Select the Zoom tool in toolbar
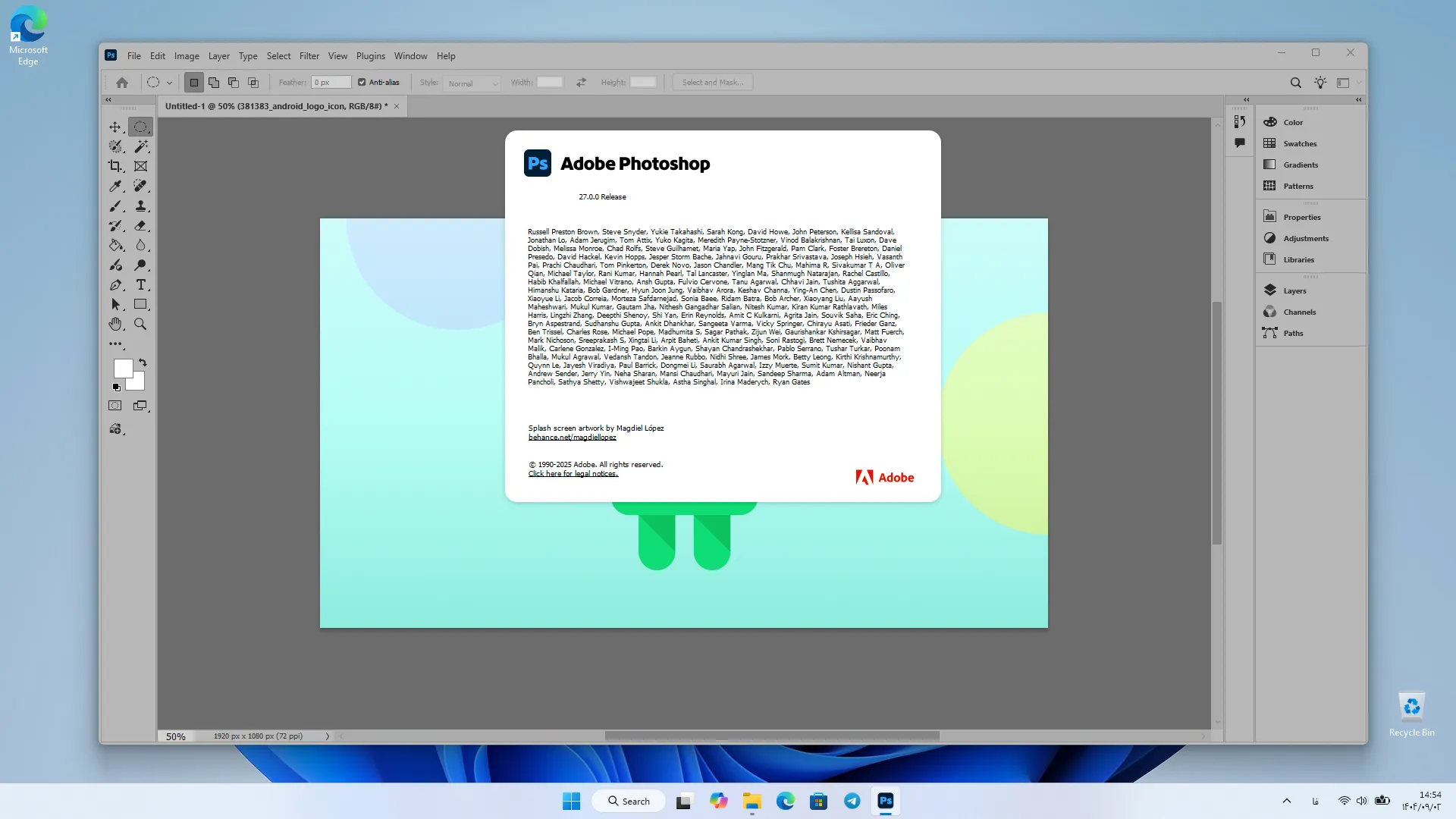Screen dimensions: 1456x819 tap(140, 324)
